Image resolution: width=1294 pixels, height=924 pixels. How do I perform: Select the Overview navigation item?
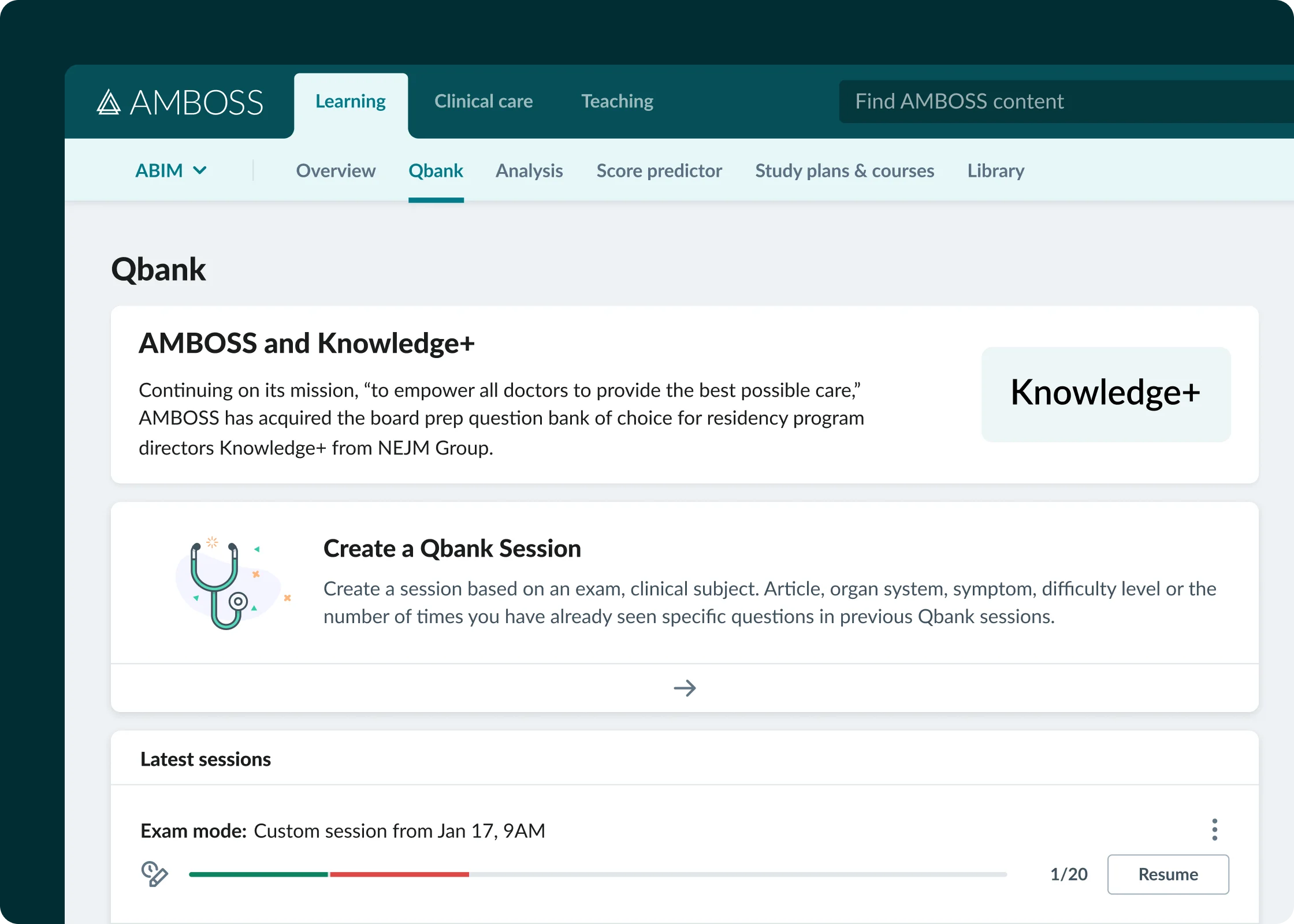pos(336,170)
